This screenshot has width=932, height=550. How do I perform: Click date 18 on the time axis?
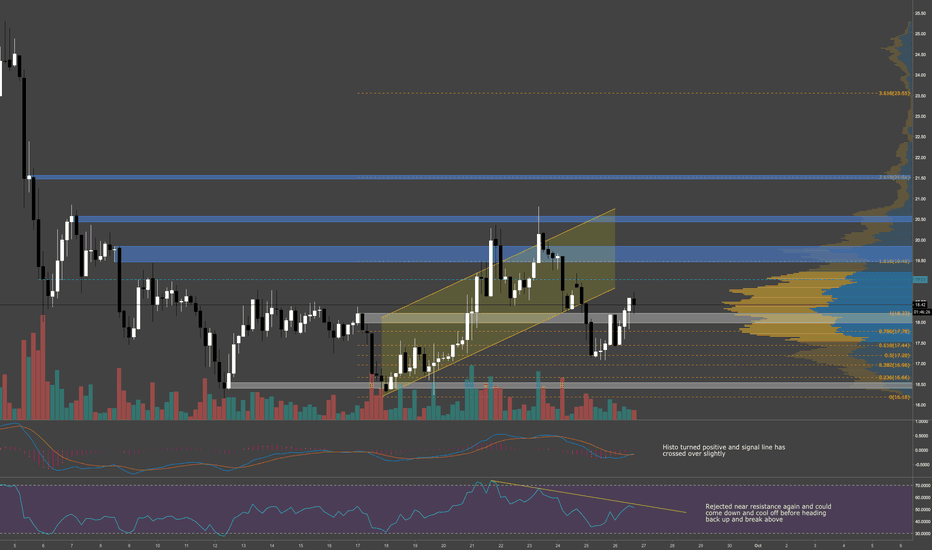pos(386,545)
